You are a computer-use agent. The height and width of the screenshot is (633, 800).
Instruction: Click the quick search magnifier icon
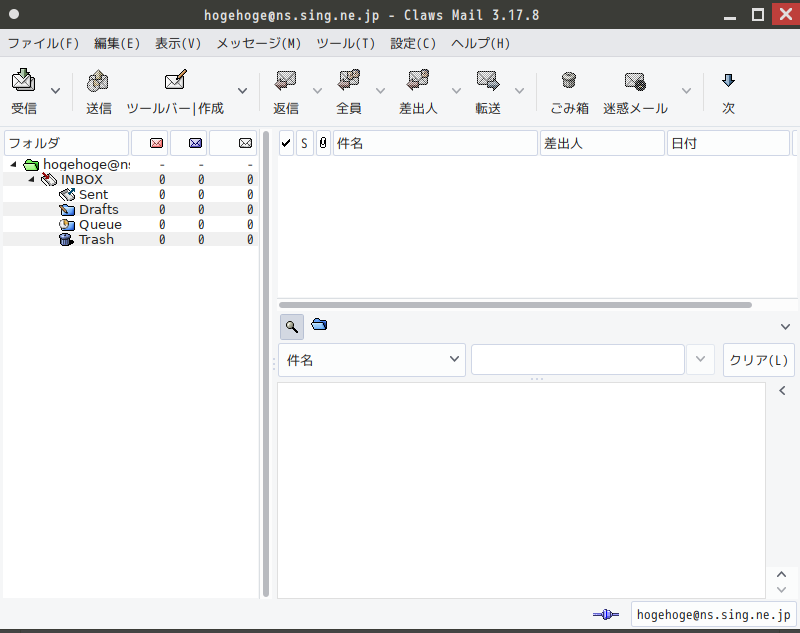point(292,326)
